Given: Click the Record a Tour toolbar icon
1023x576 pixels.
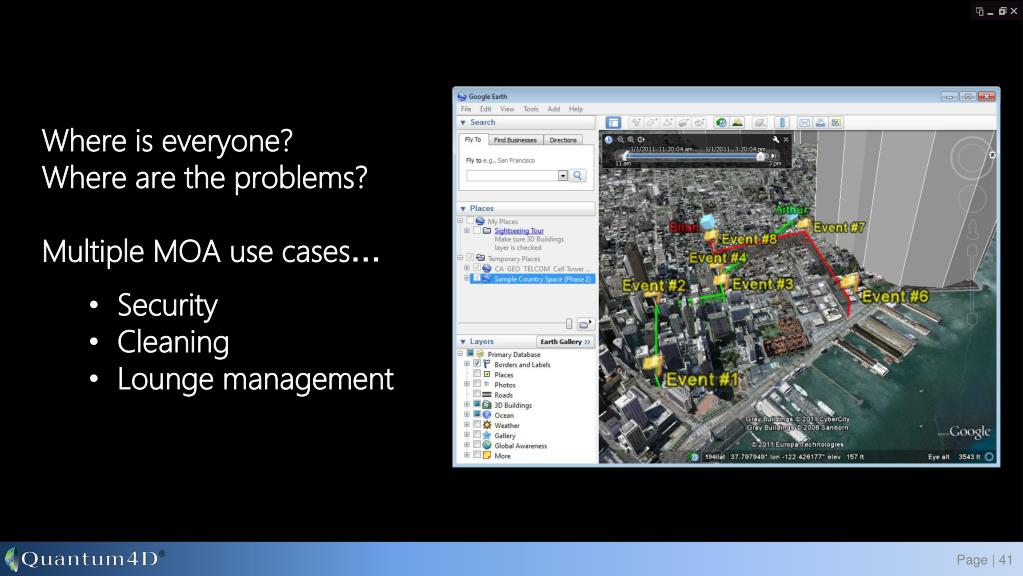Looking at the screenshot, I should point(699,123).
